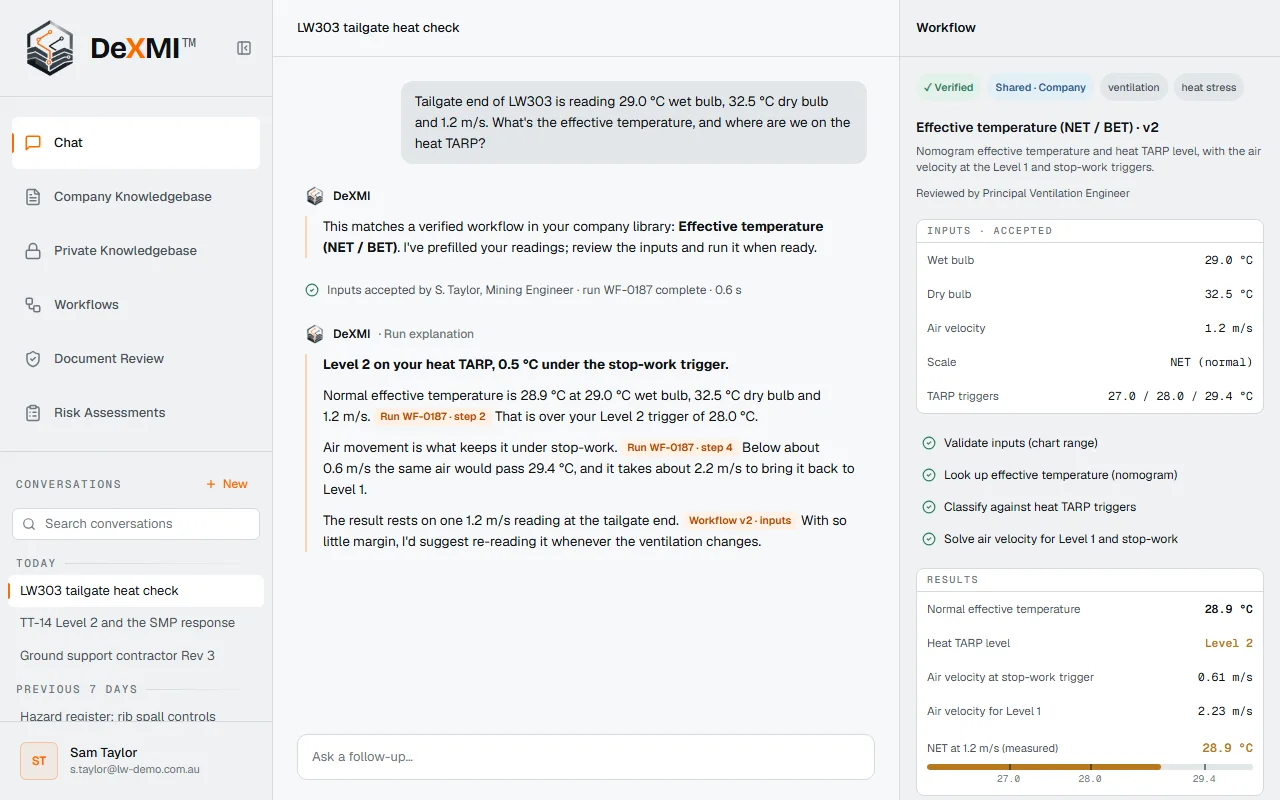Click the Document Review shield icon
Screen dimensions: 1280x800
click(33, 359)
